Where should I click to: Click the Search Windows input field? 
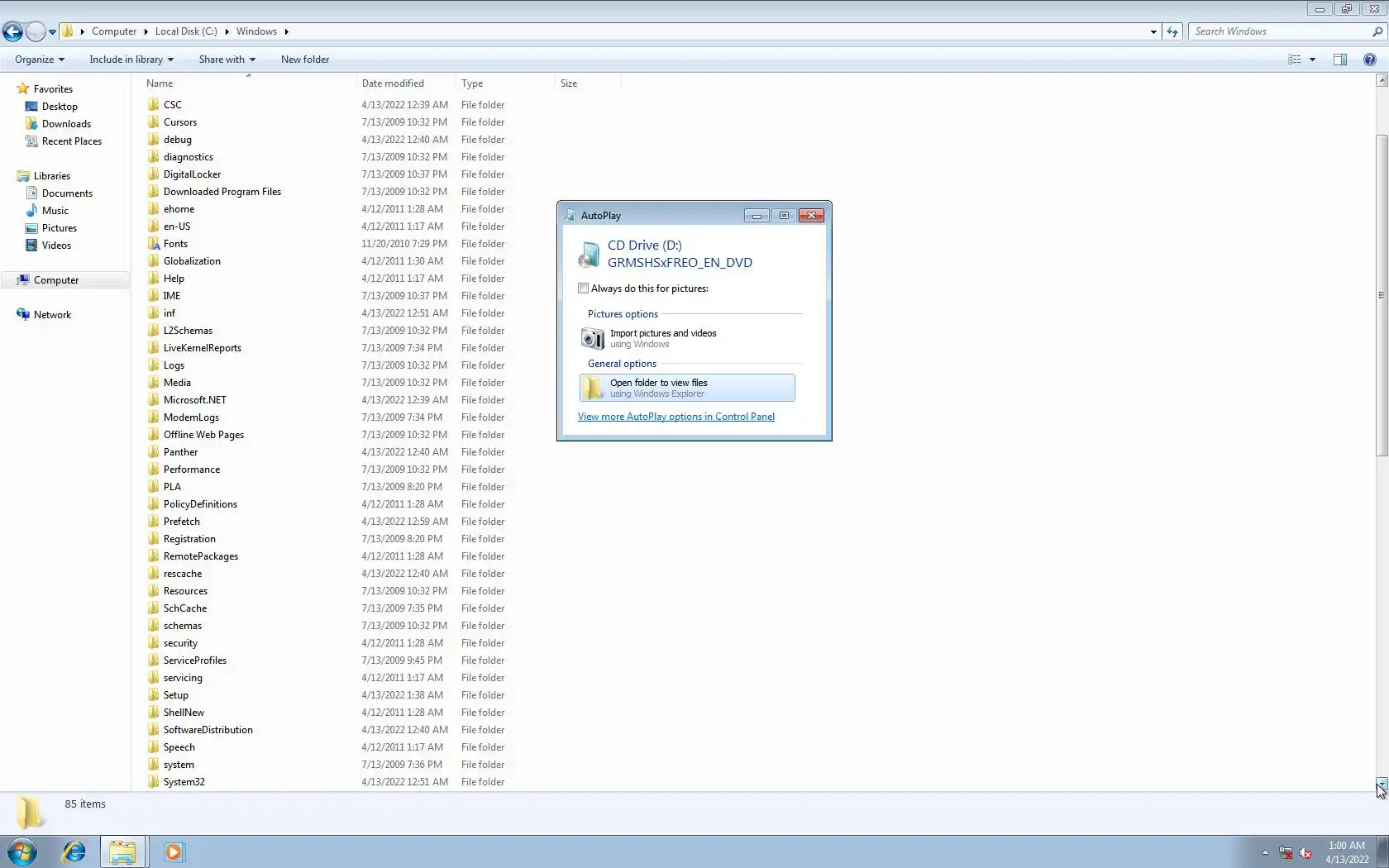coord(1280,31)
